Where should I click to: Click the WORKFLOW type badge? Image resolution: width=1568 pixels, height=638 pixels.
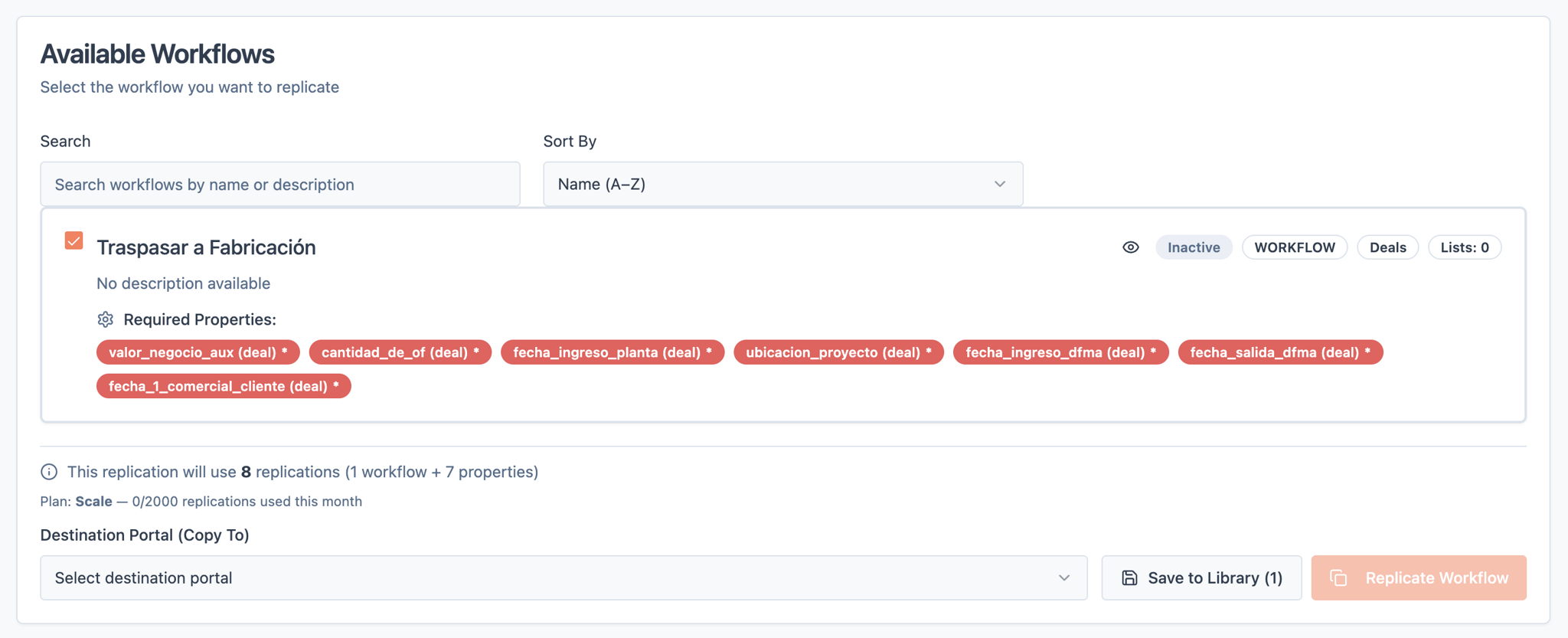[1294, 247]
